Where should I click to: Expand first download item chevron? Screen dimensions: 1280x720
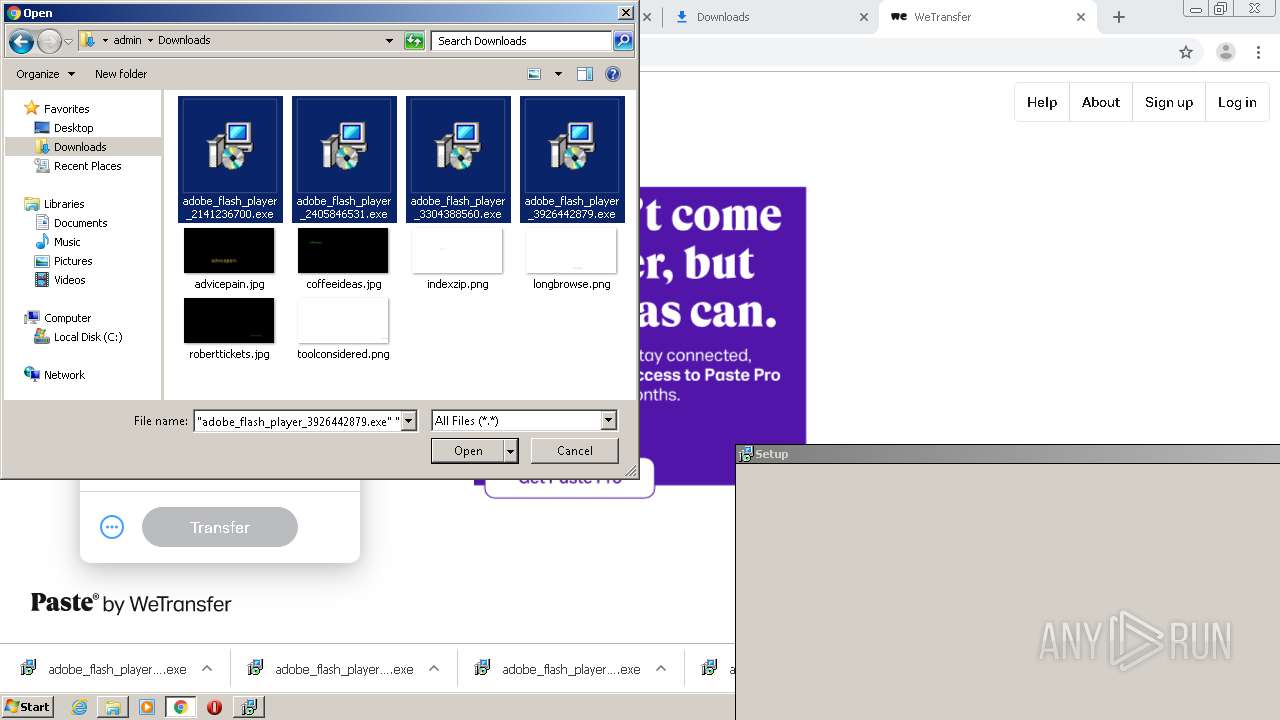(207, 669)
